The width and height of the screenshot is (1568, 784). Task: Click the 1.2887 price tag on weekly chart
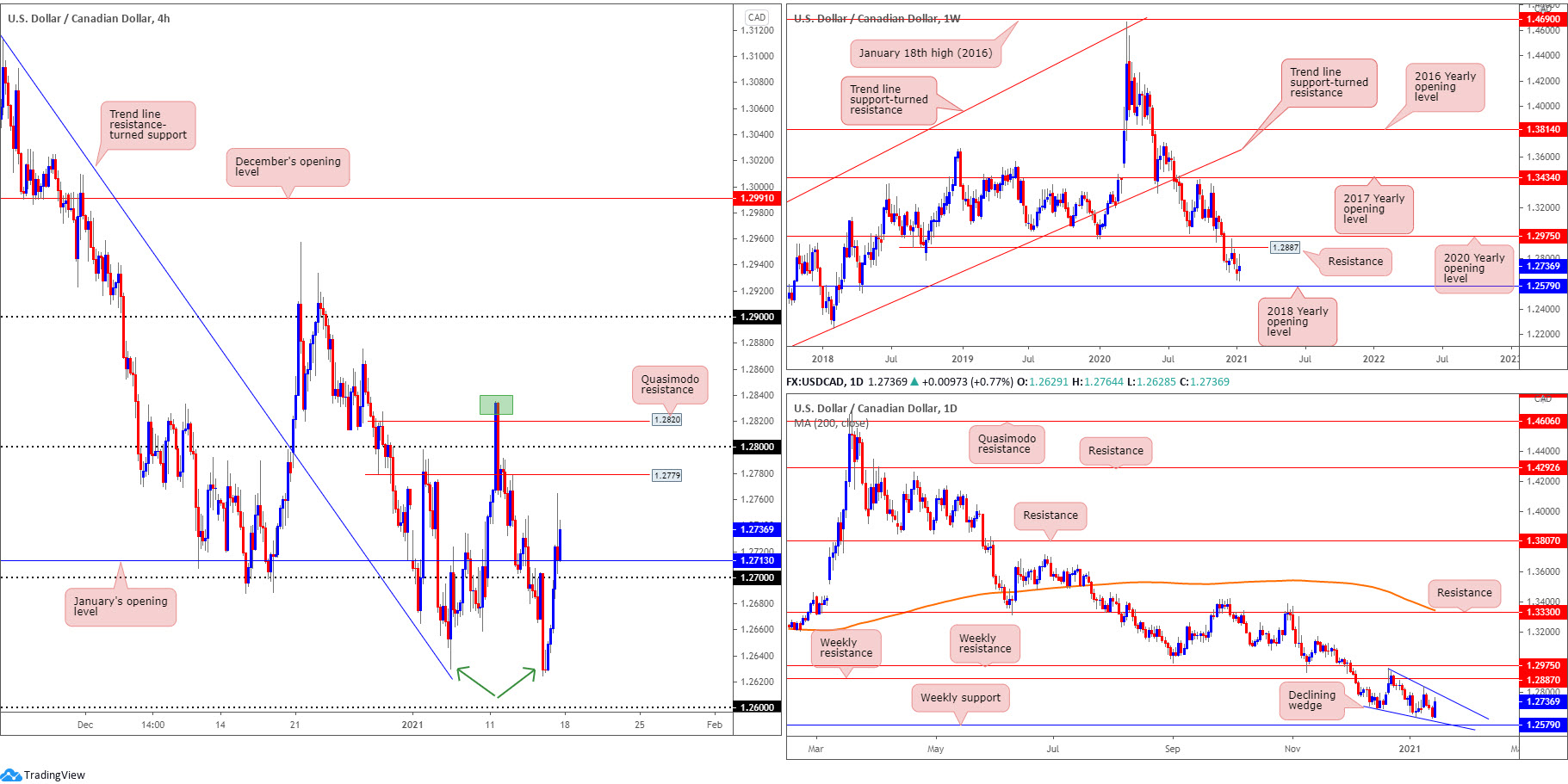1285,247
